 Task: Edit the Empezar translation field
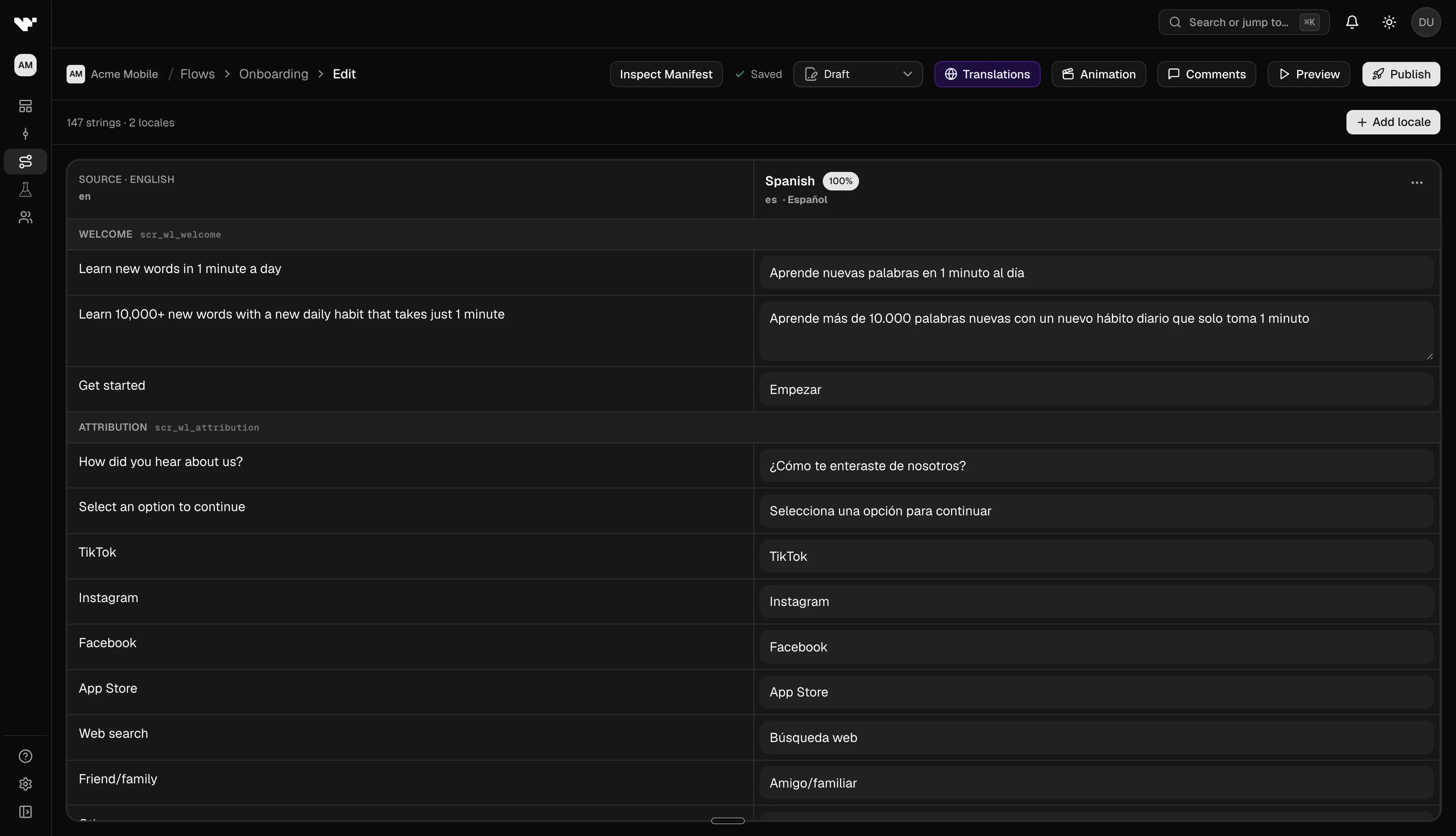(1096, 389)
